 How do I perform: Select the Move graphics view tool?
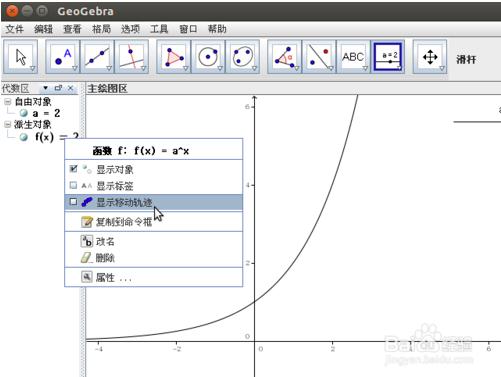click(430, 57)
